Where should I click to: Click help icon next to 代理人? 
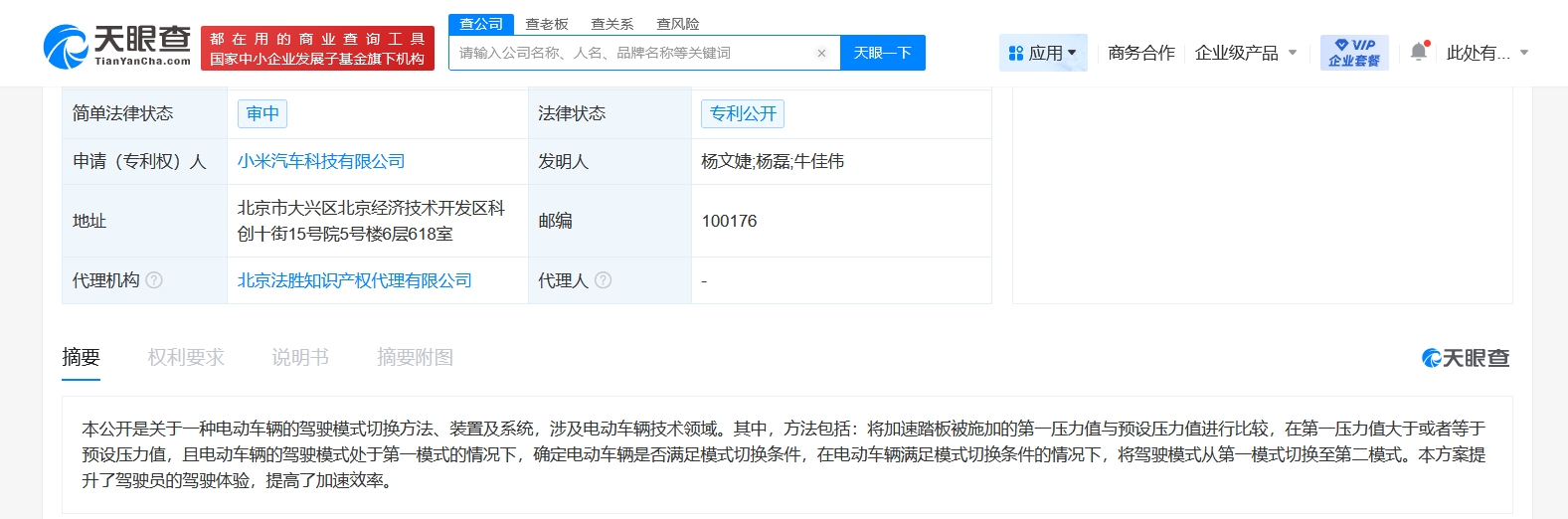pyautogui.click(x=603, y=280)
